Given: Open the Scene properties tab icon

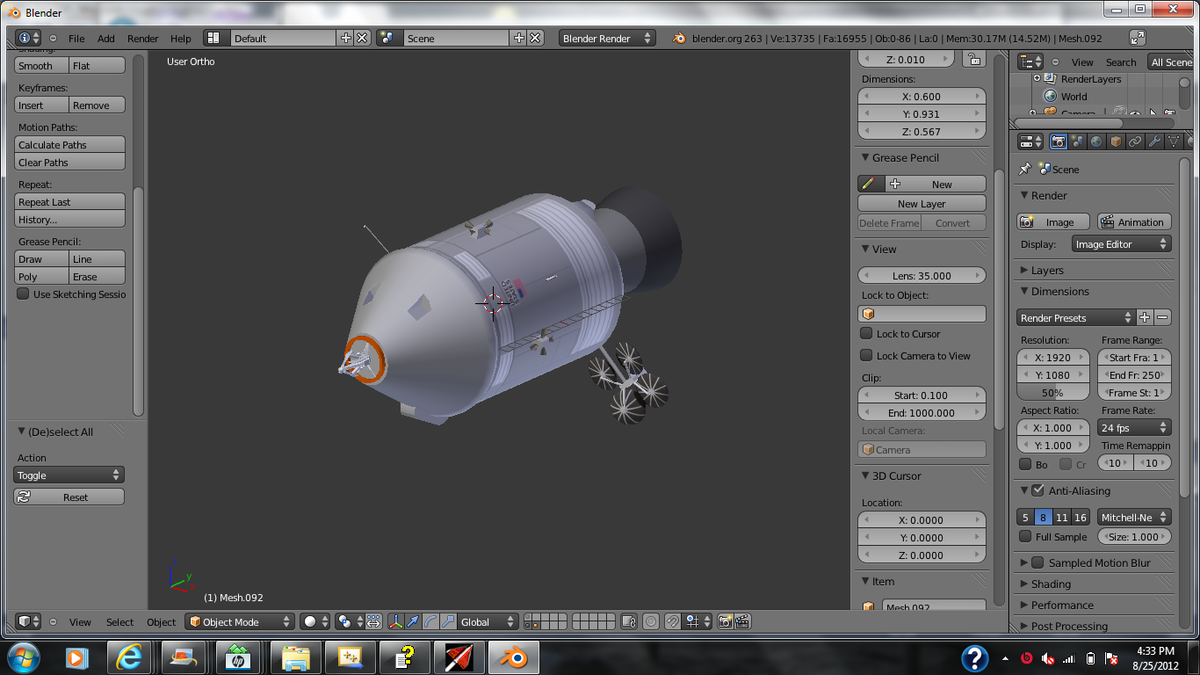Looking at the screenshot, I should [1077, 142].
